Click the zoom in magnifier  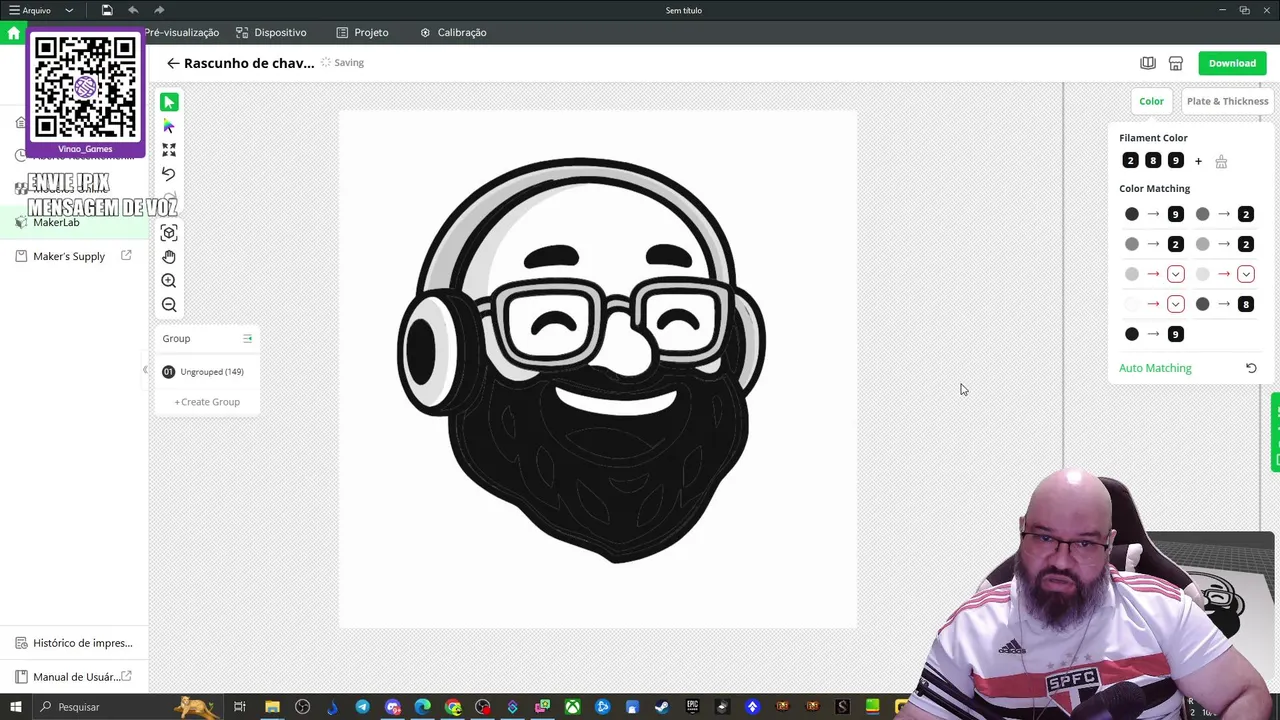[x=169, y=281]
